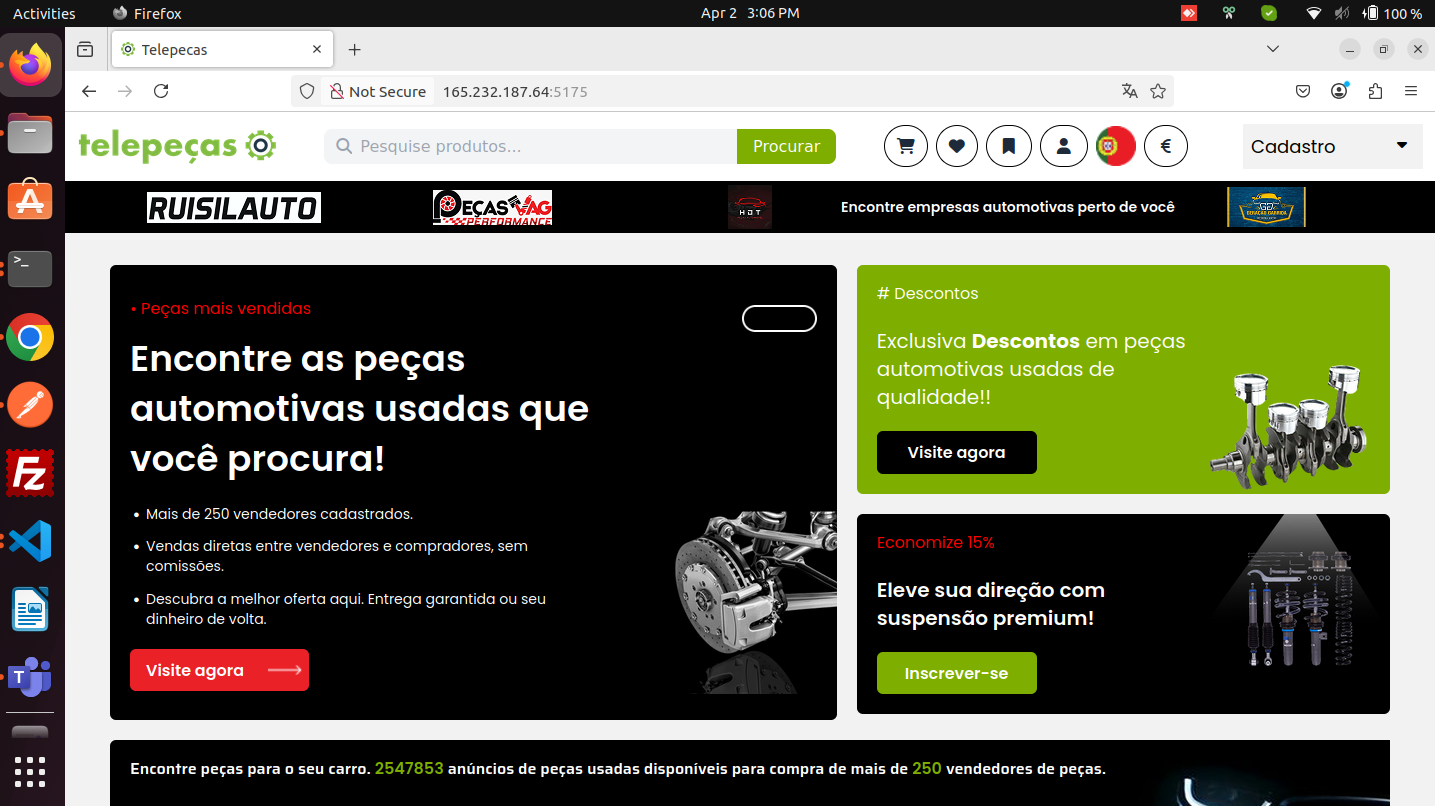Viewport: 1435px width, 806px height.
Task: Click the red Visite agora button
Action: pyautogui.click(x=219, y=670)
